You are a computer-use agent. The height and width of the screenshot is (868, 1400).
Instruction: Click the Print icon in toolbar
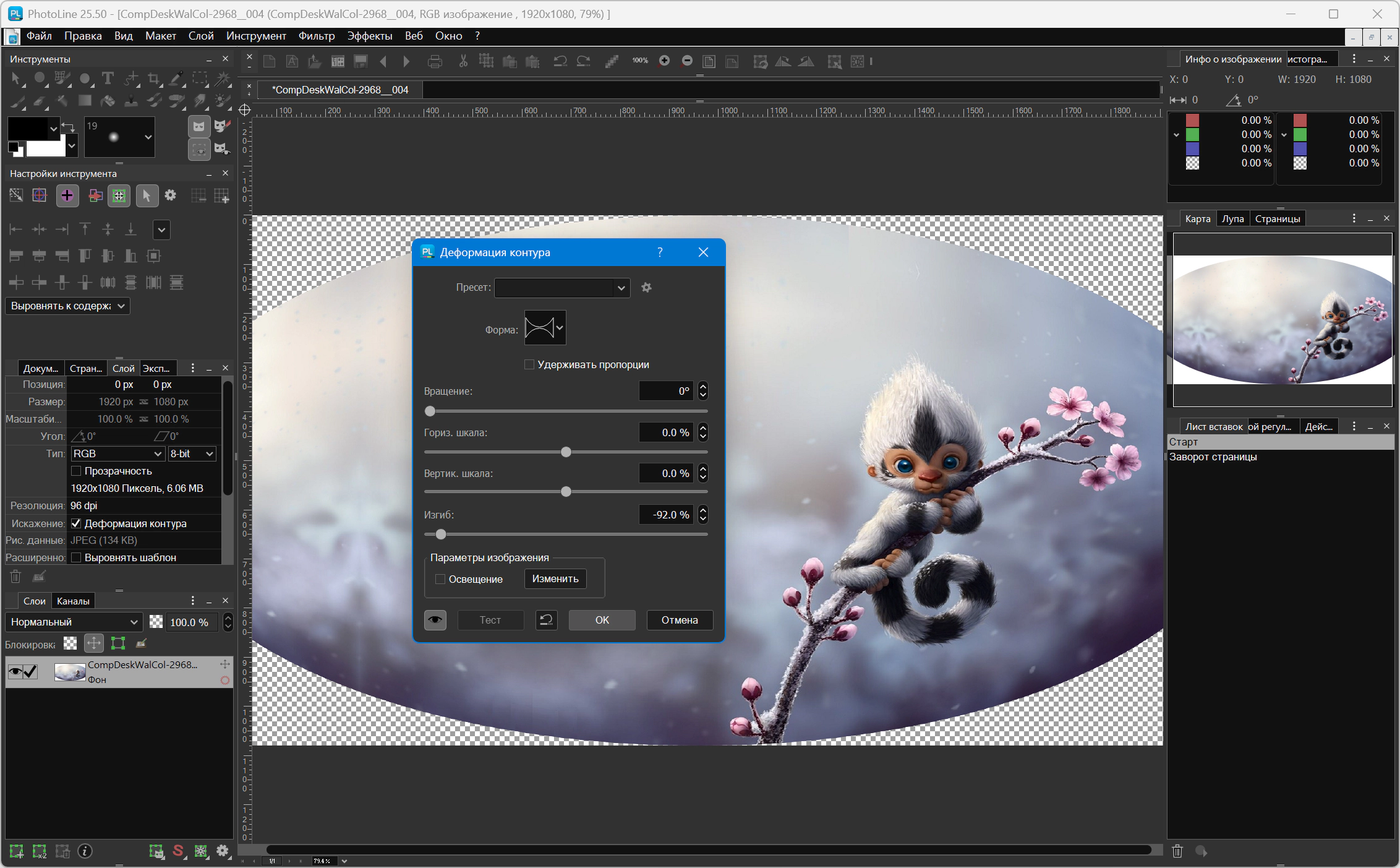pos(435,61)
